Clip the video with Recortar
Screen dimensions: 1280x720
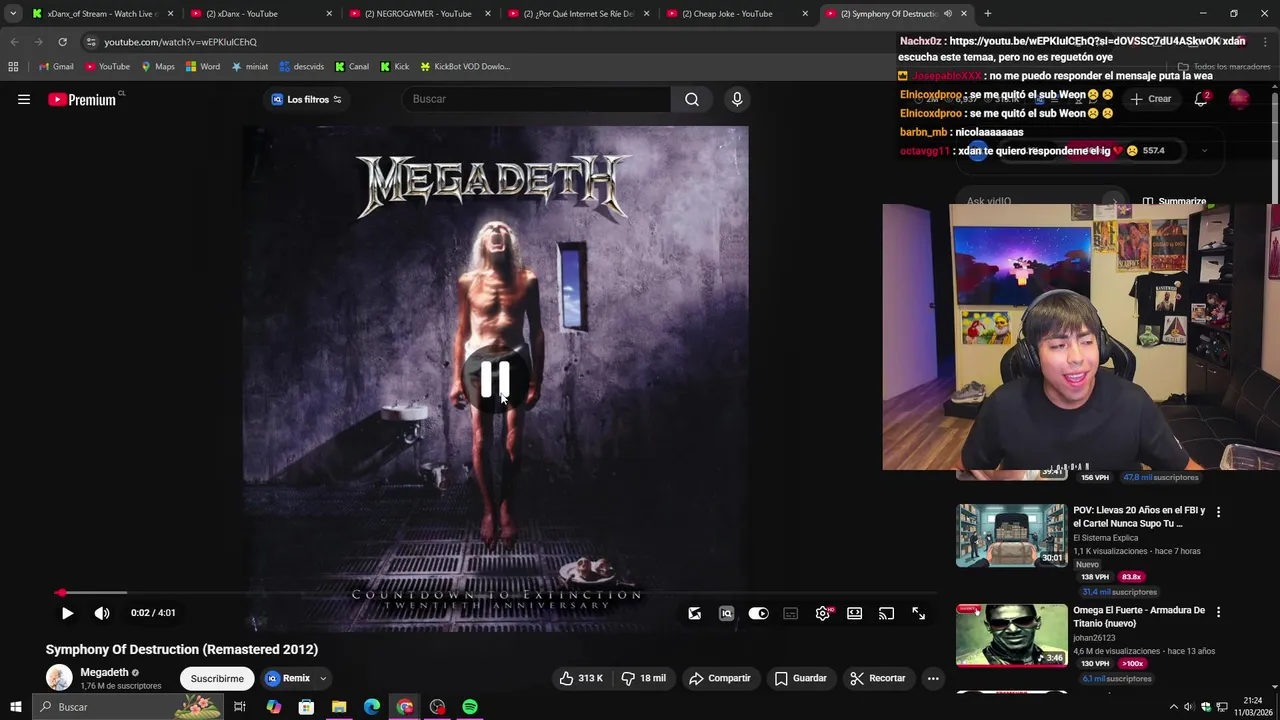tap(878, 678)
